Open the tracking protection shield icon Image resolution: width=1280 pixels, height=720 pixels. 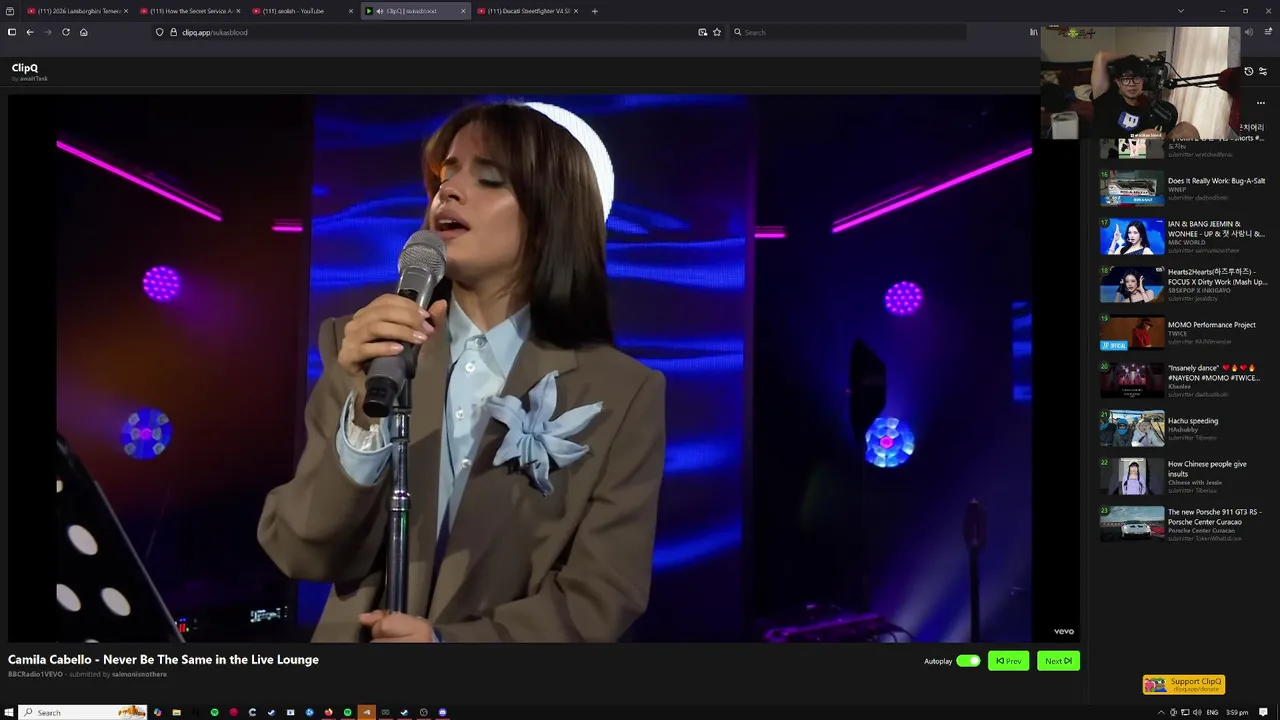tap(159, 32)
